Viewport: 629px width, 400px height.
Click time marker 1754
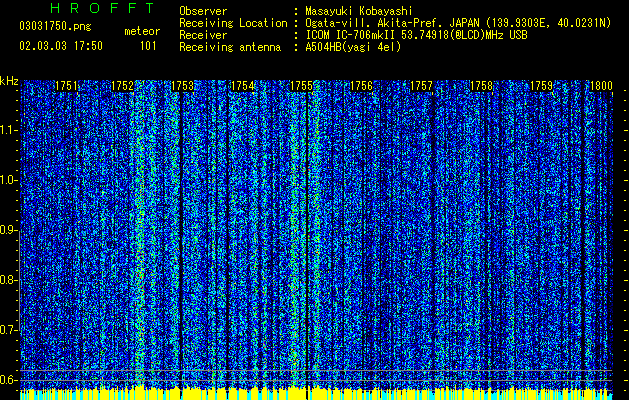pyautogui.click(x=242, y=86)
